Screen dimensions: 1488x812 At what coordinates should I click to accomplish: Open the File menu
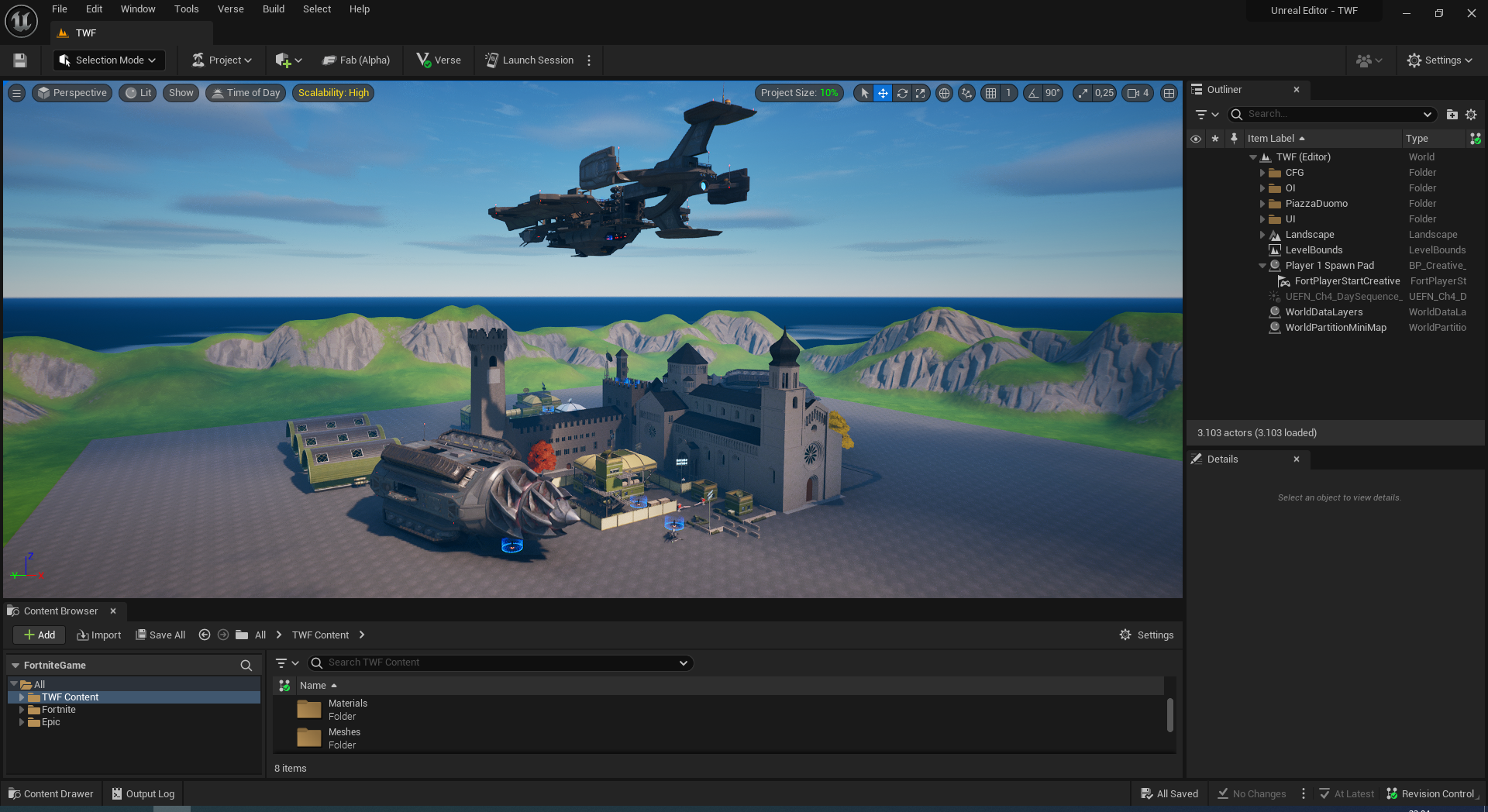click(x=60, y=9)
